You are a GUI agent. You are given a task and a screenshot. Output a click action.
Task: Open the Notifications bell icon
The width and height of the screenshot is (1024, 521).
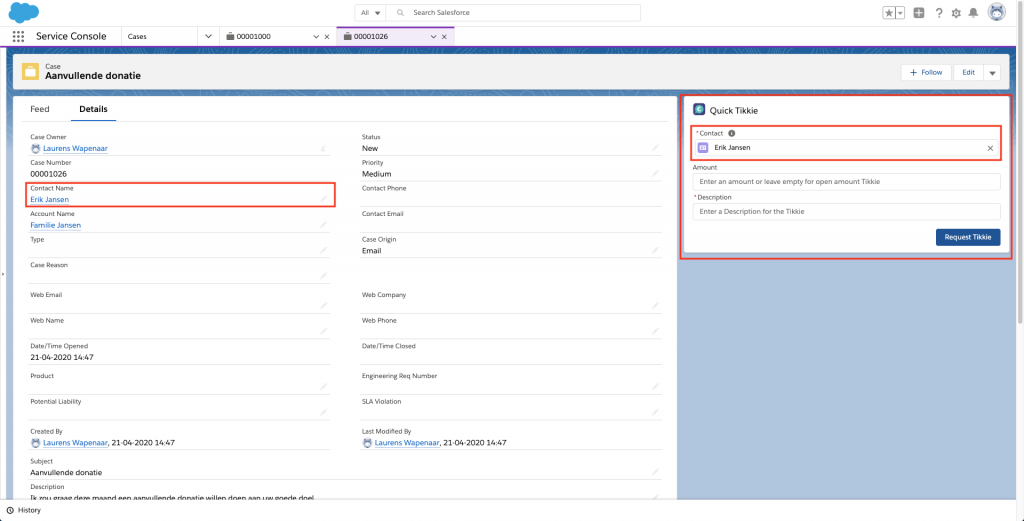point(973,13)
